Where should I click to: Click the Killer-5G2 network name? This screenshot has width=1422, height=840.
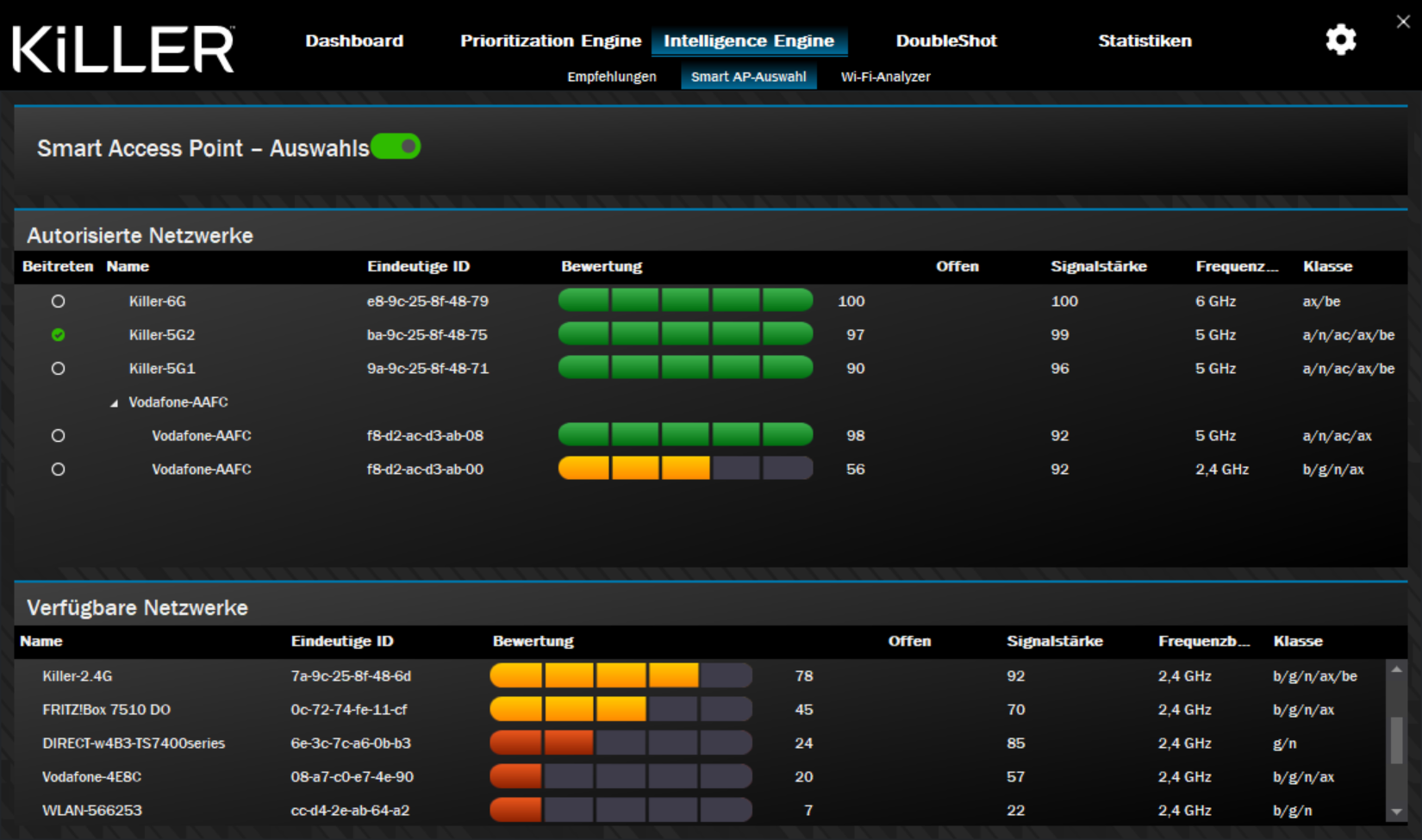[162, 335]
